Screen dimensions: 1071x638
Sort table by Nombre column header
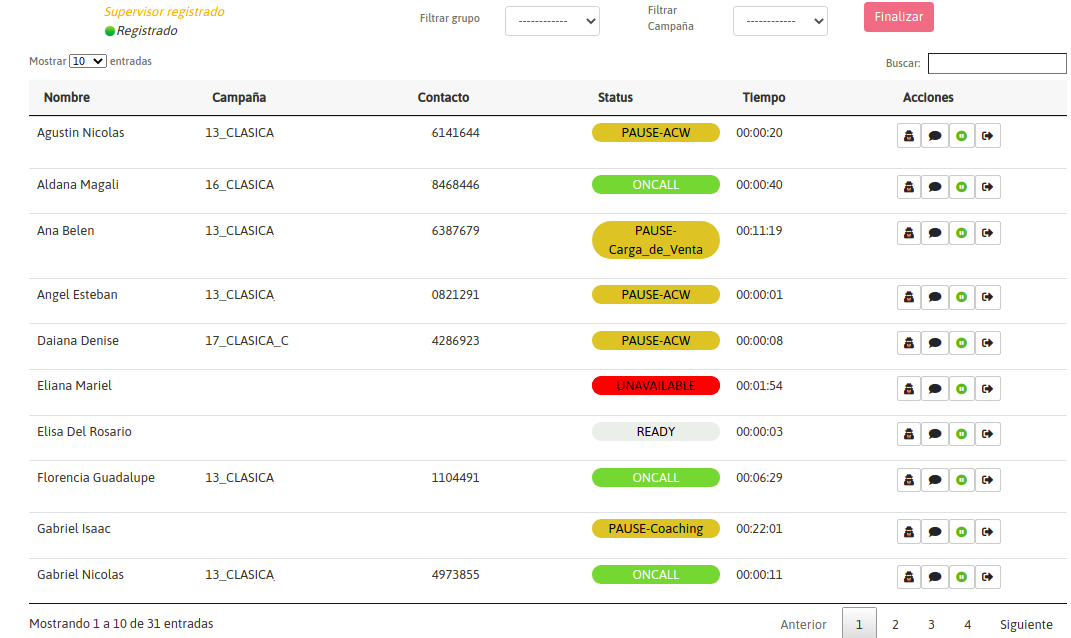point(67,98)
